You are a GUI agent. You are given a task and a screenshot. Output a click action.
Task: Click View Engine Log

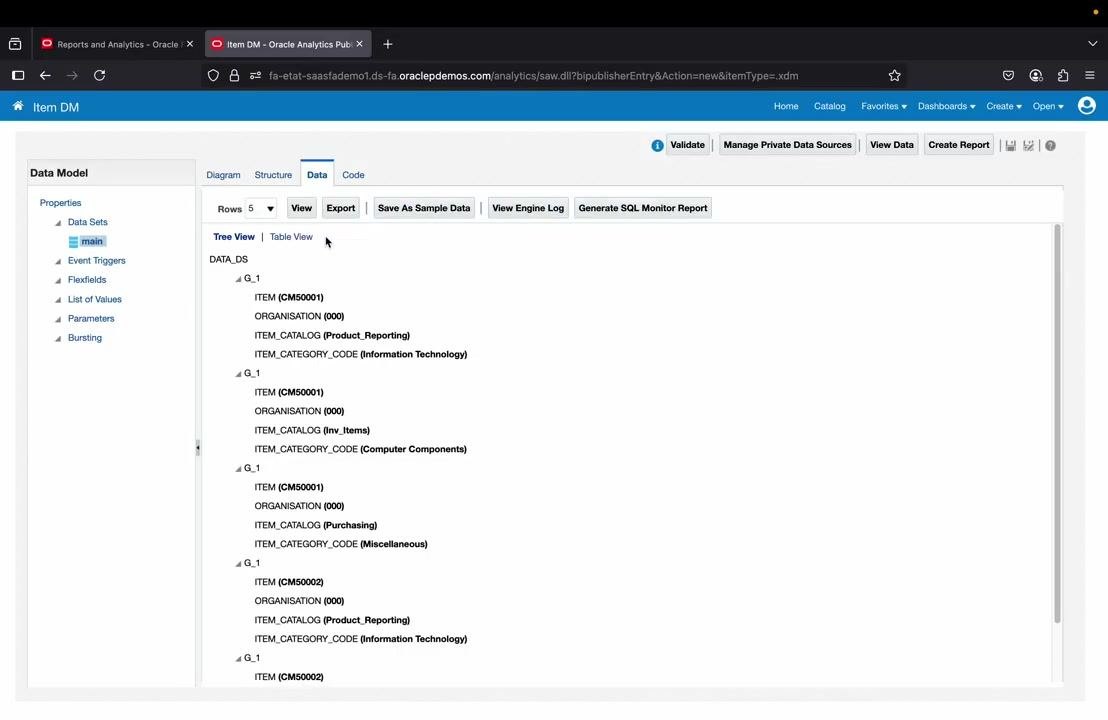(x=528, y=208)
